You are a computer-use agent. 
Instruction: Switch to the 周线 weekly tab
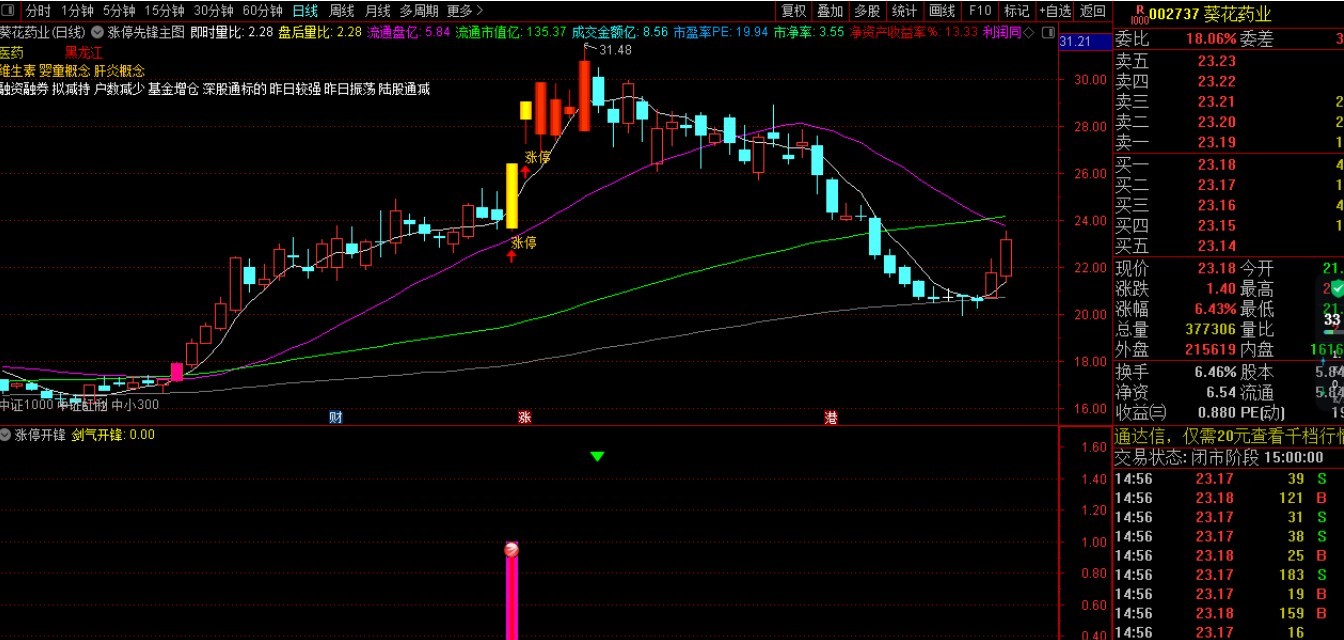point(341,11)
